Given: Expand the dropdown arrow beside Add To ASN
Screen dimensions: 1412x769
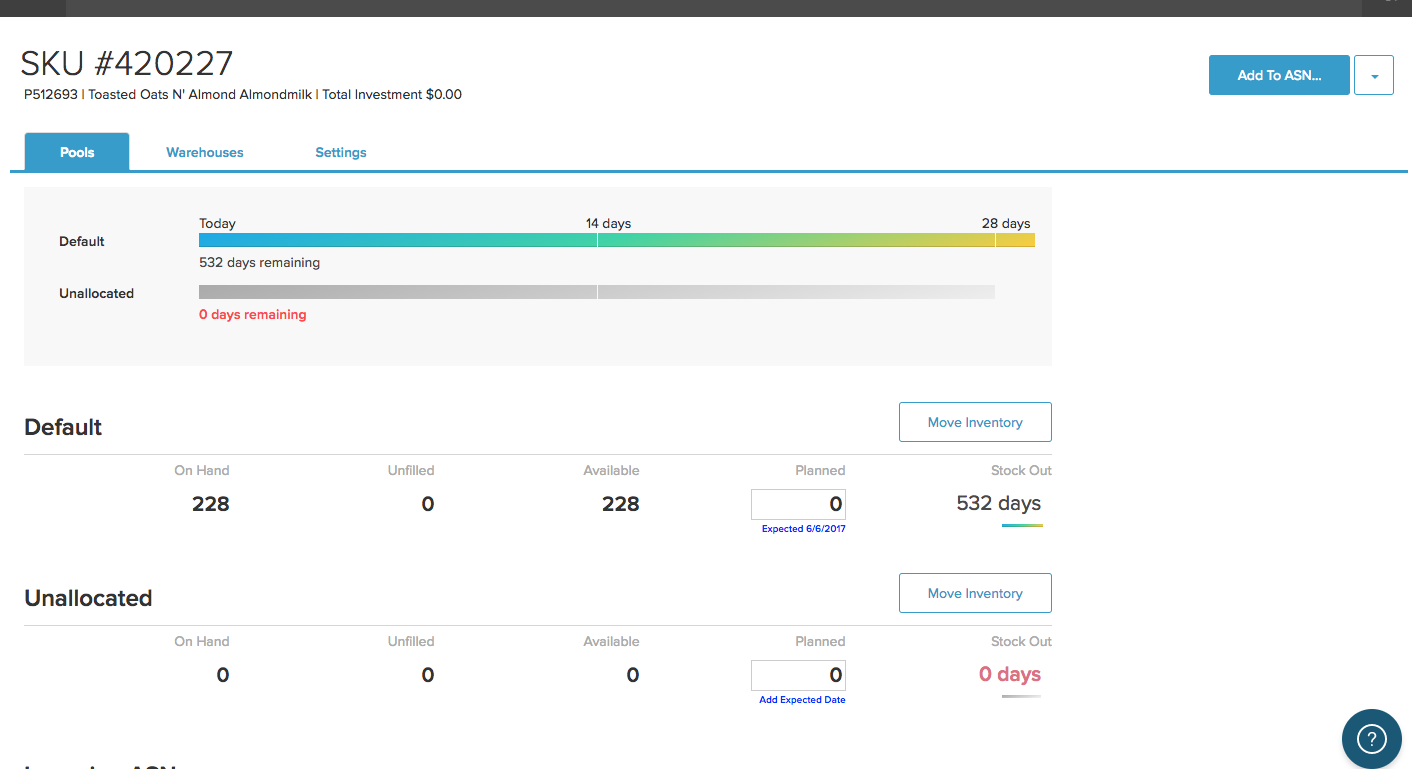Looking at the screenshot, I should 1374,75.
